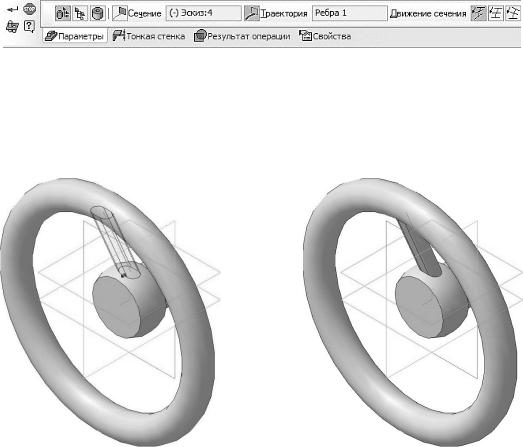Screen dimensions: 523x447
Task: Click the red Stop command icon
Action: pos(30,9)
